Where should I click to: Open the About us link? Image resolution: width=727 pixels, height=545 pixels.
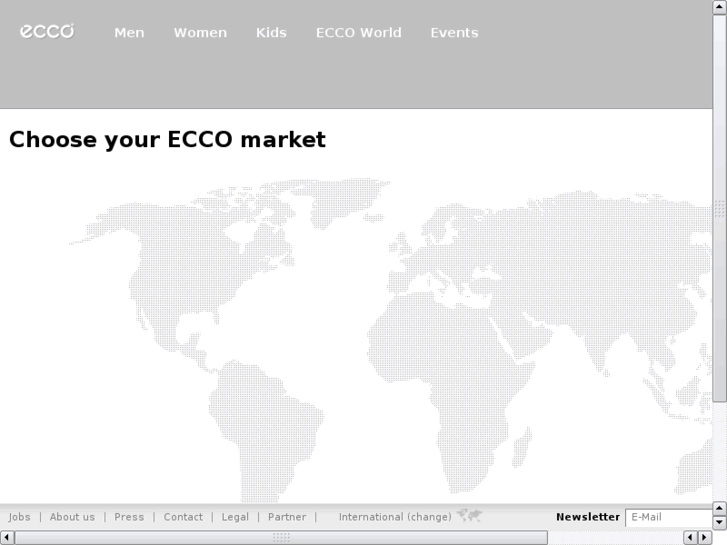point(72,517)
